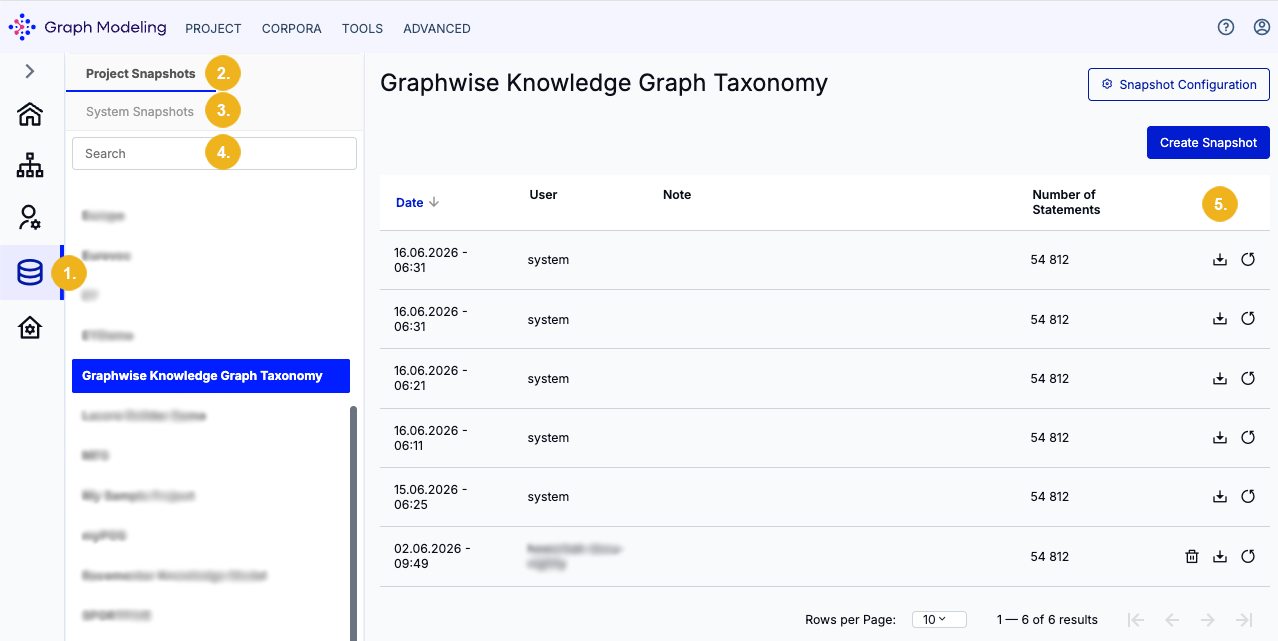Open the help icon in header
The width and height of the screenshot is (1278, 641).
[x=1226, y=28]
